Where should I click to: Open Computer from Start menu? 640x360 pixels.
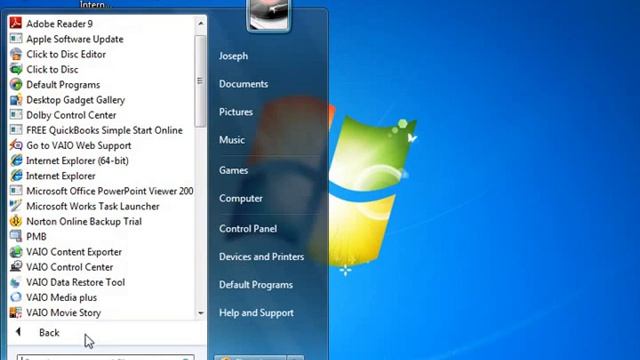240,198
